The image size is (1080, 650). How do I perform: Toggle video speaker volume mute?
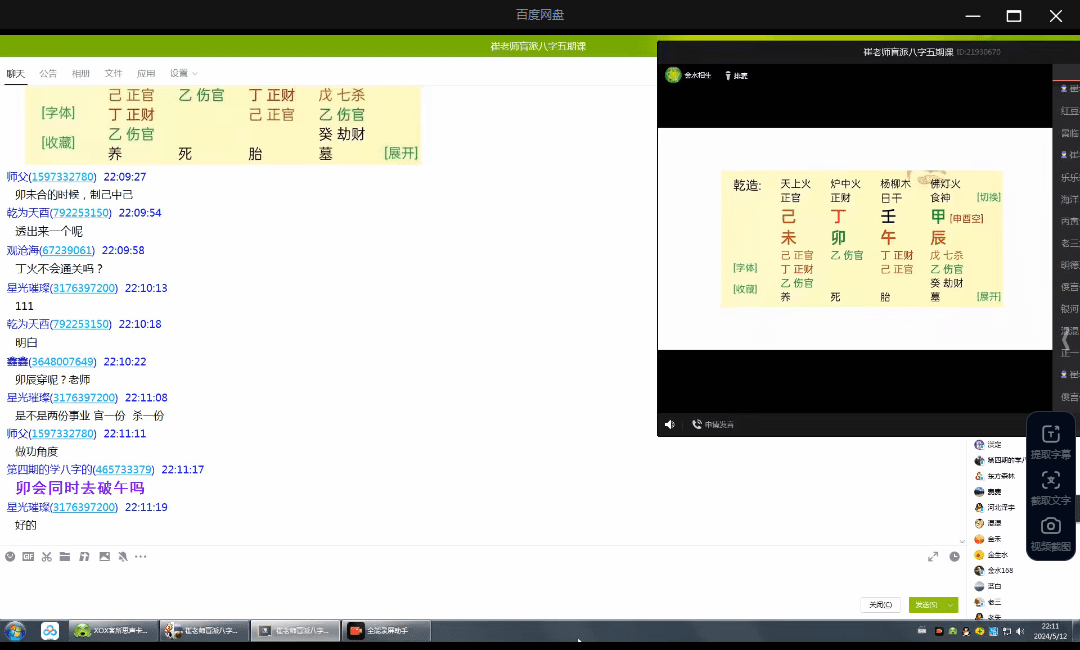pyautogui.click(x=669, y=425)
